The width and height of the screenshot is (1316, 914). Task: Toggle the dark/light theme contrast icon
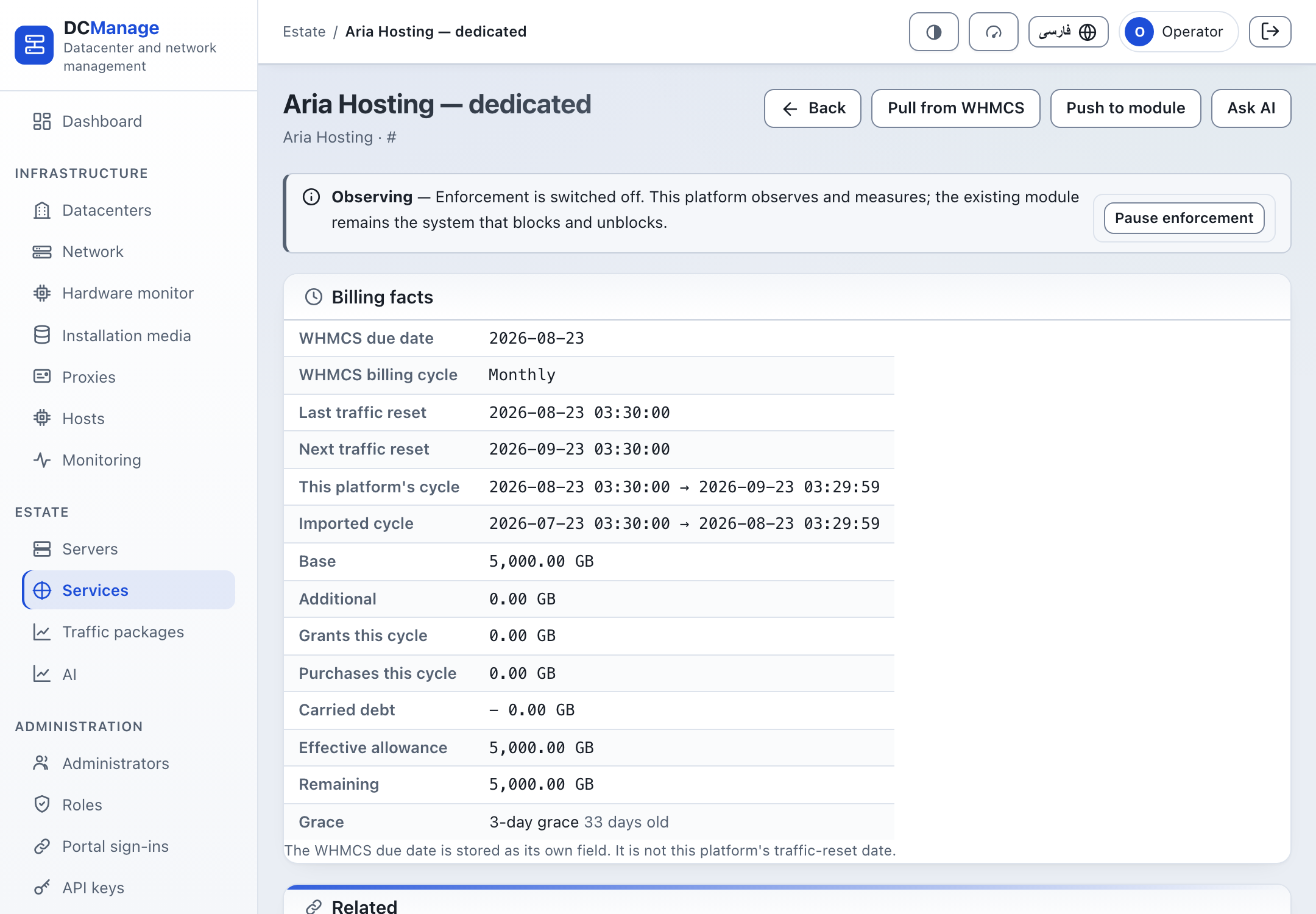(933, 32)
